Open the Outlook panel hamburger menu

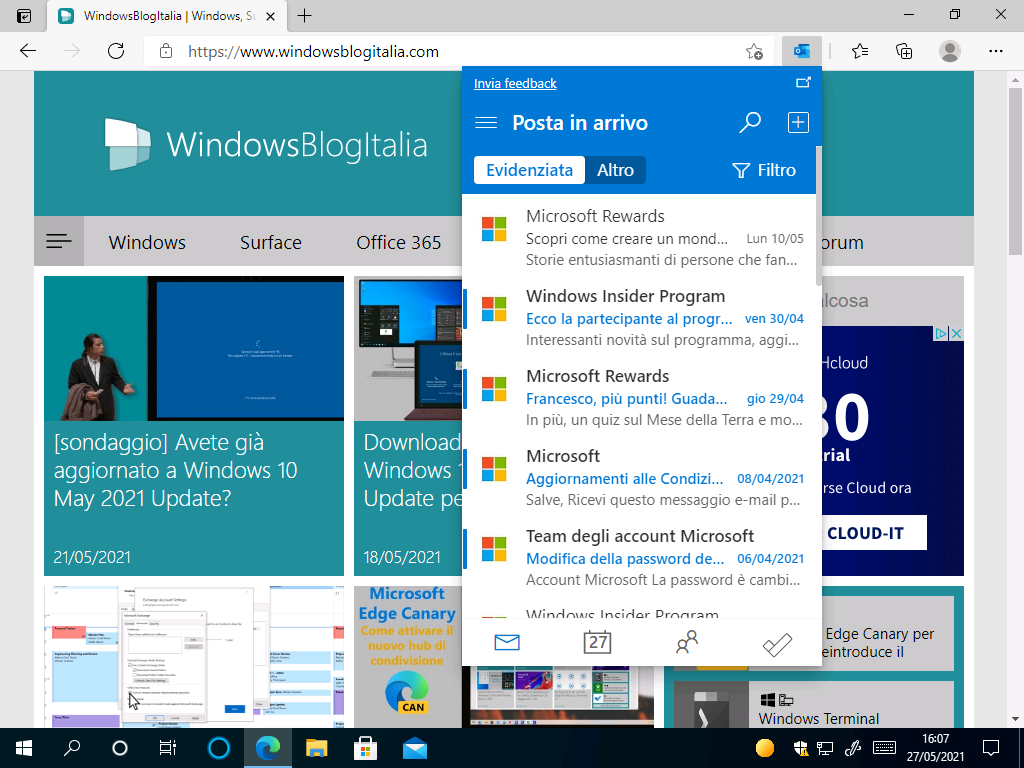486,123
